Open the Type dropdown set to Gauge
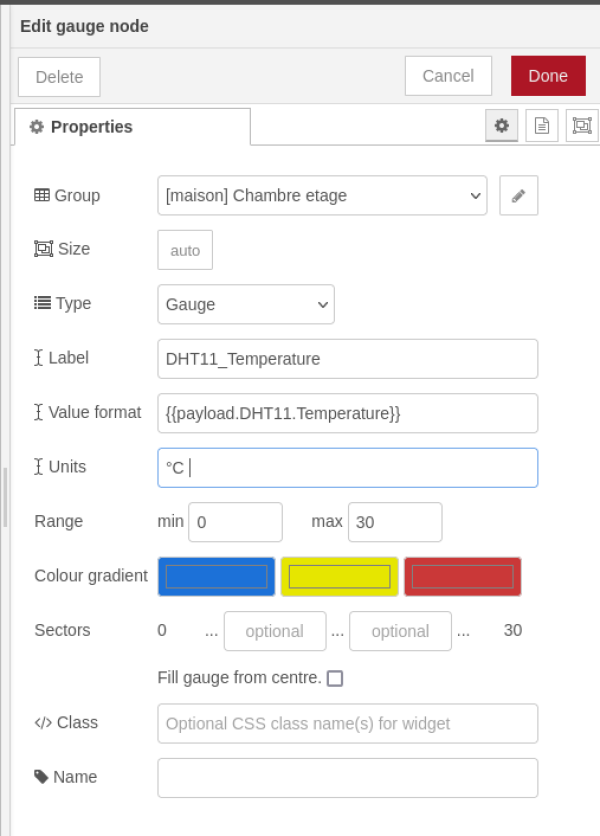Image resolution: width=600 pixels, height=836 pixels. click(245, 304)
